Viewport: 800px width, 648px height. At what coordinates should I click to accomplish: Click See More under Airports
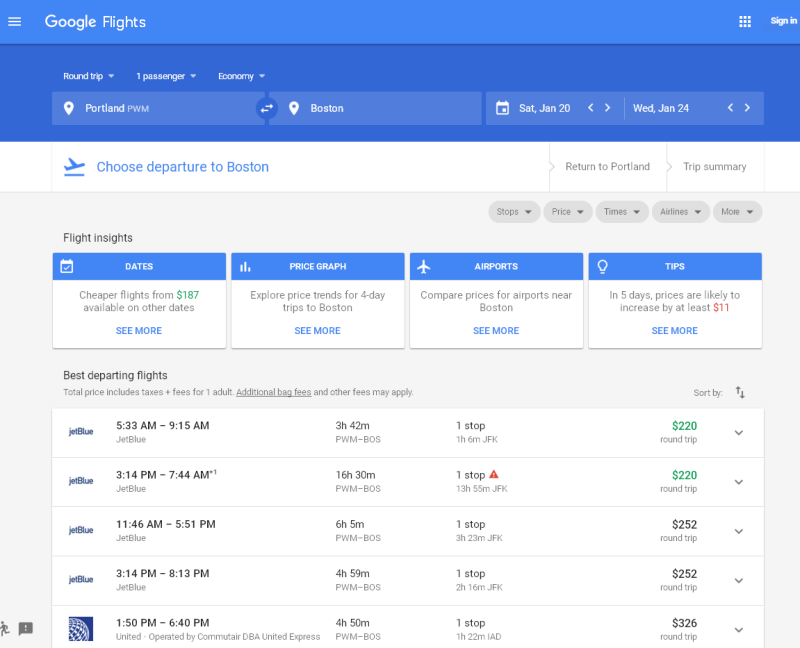[496, 331]
